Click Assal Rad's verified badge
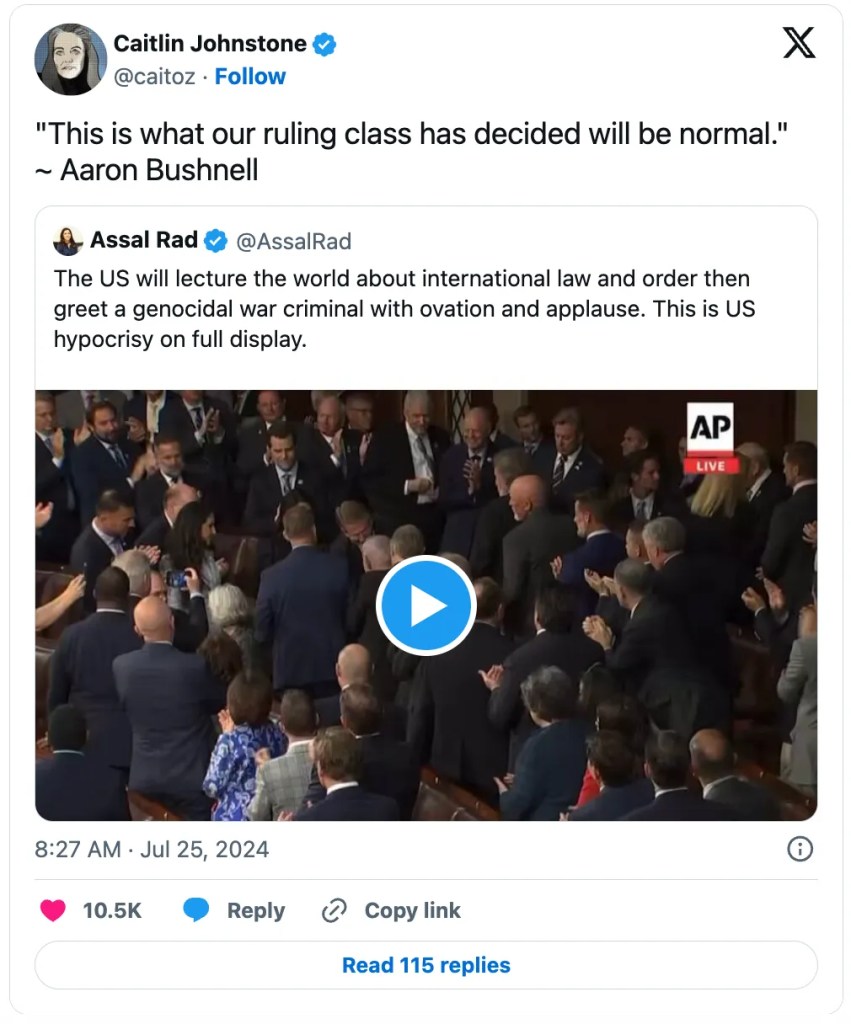851x1024 pixels. coord(215,241)
